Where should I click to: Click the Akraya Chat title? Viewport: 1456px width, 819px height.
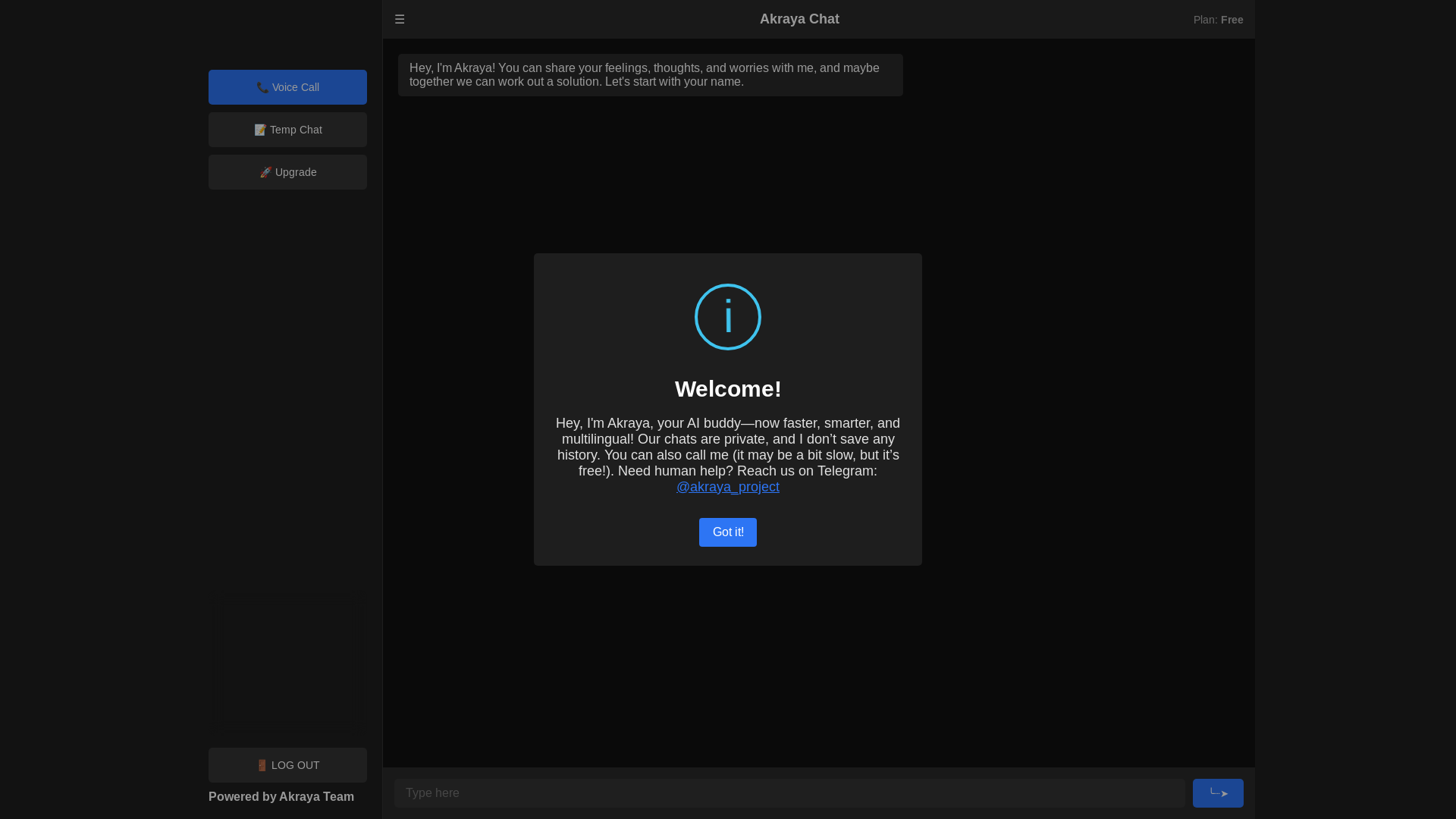pos(799,19)
